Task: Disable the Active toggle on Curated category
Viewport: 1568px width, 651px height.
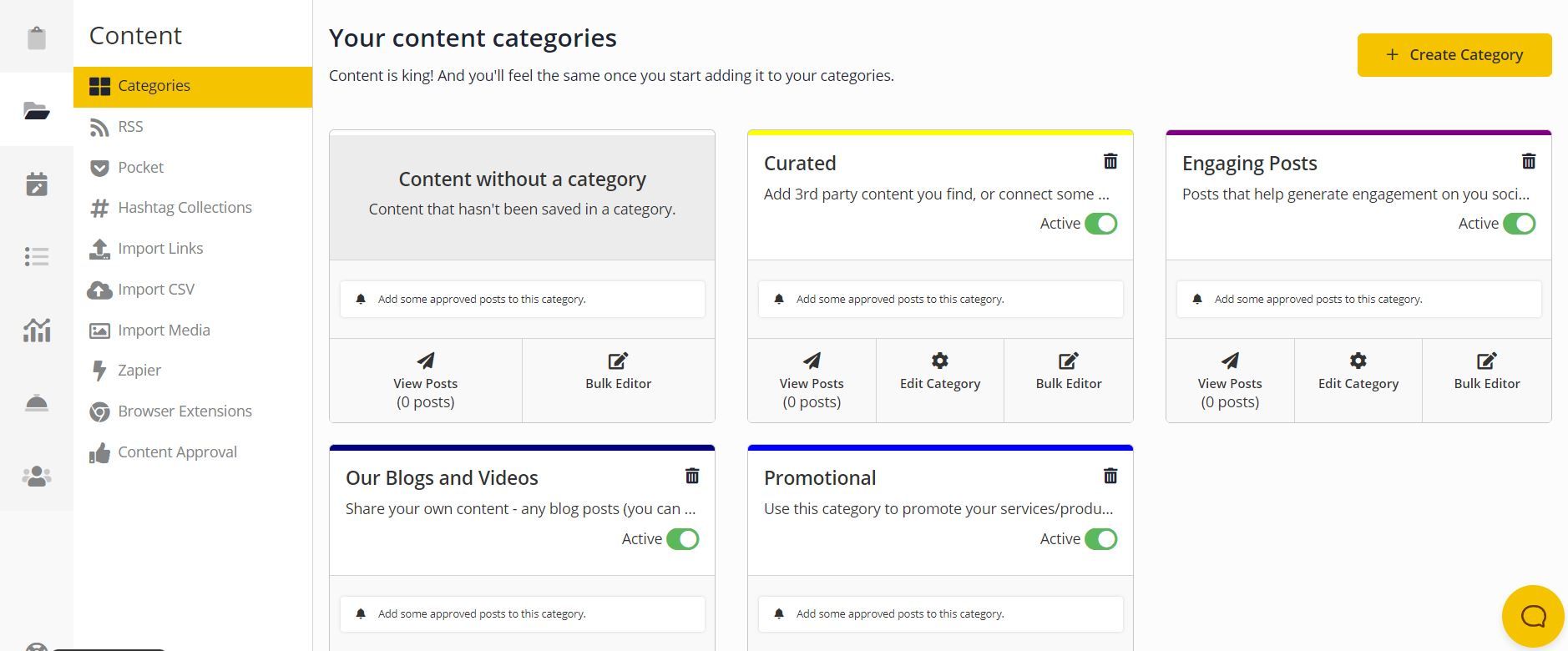Action: tap(1102, 223)
